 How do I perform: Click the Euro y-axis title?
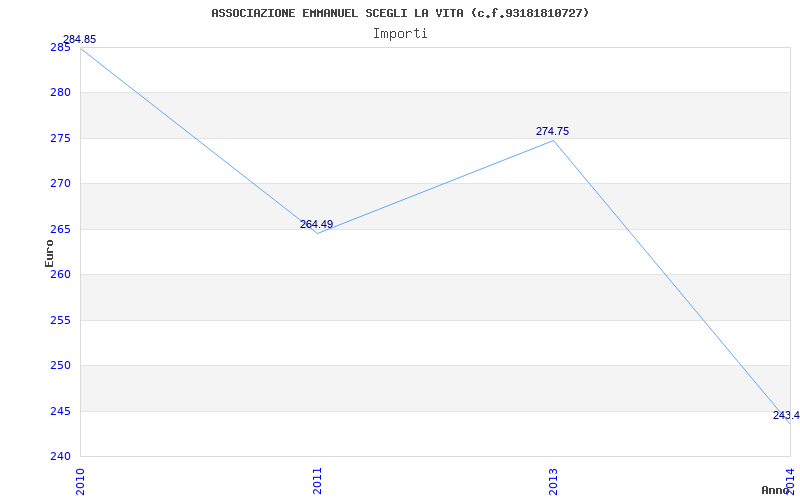(49, 253)
